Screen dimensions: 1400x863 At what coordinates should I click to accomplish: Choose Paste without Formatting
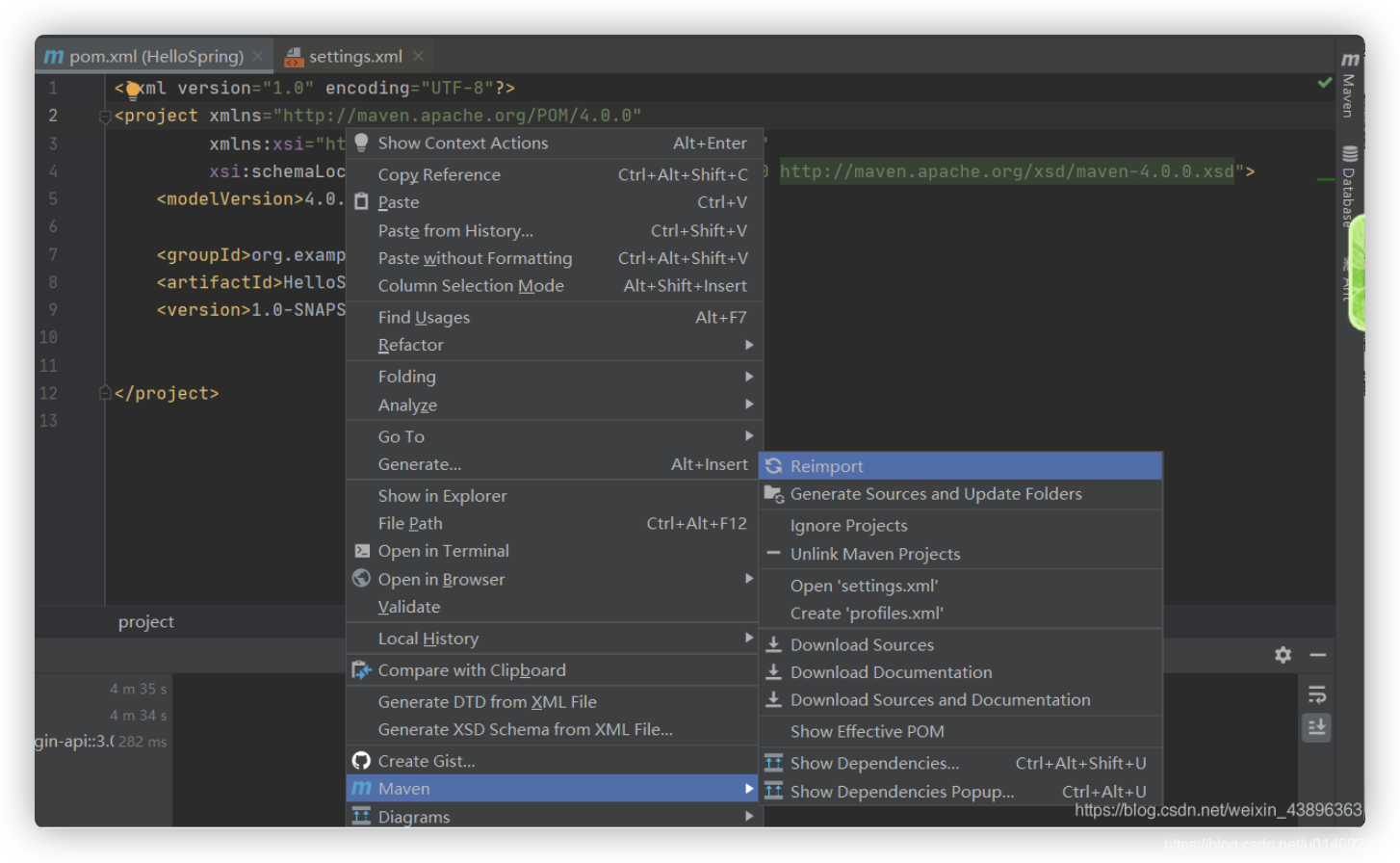click(555, 258)
